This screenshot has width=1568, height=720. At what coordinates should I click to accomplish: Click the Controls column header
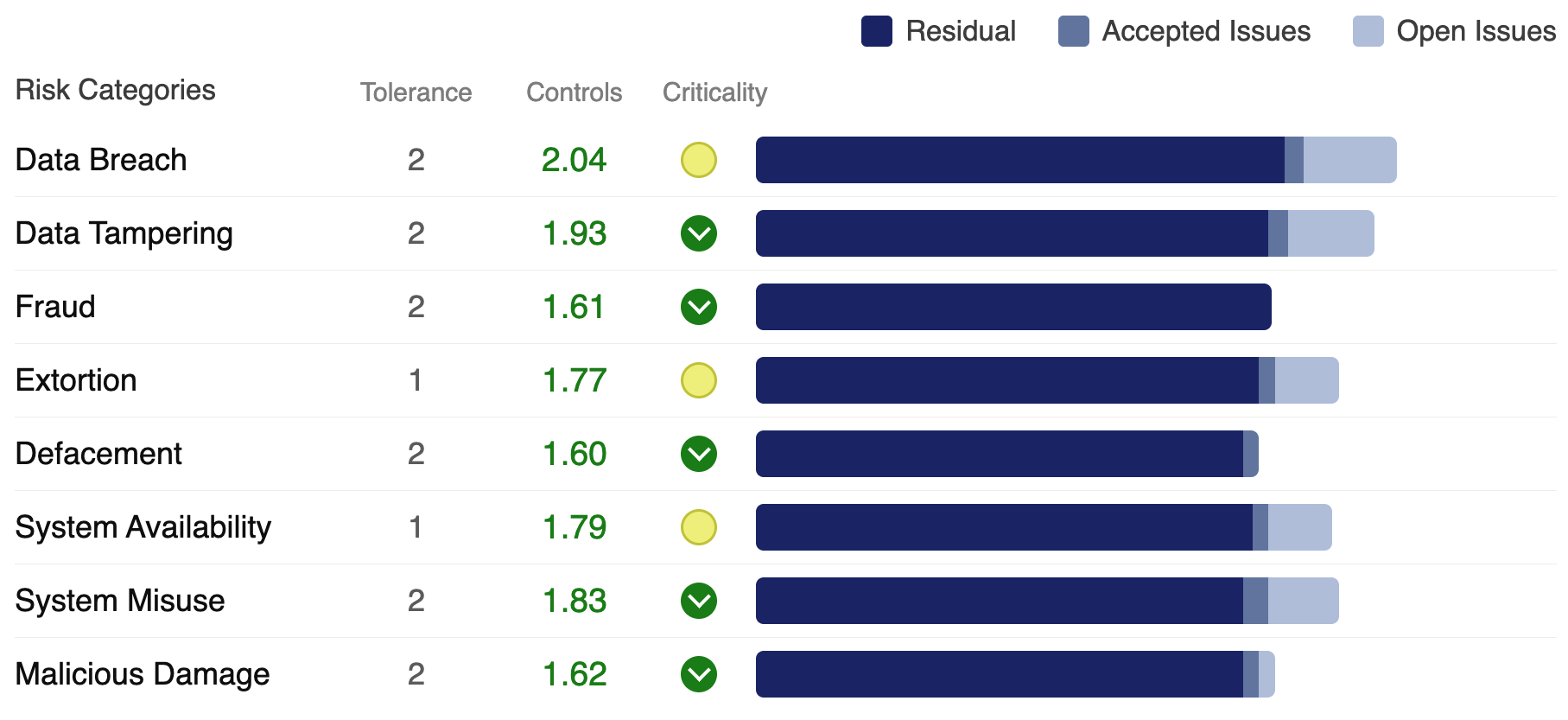(x=575, y=92)
